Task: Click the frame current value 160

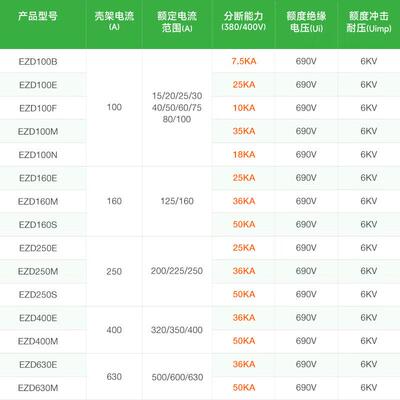Action: (114, 201)
